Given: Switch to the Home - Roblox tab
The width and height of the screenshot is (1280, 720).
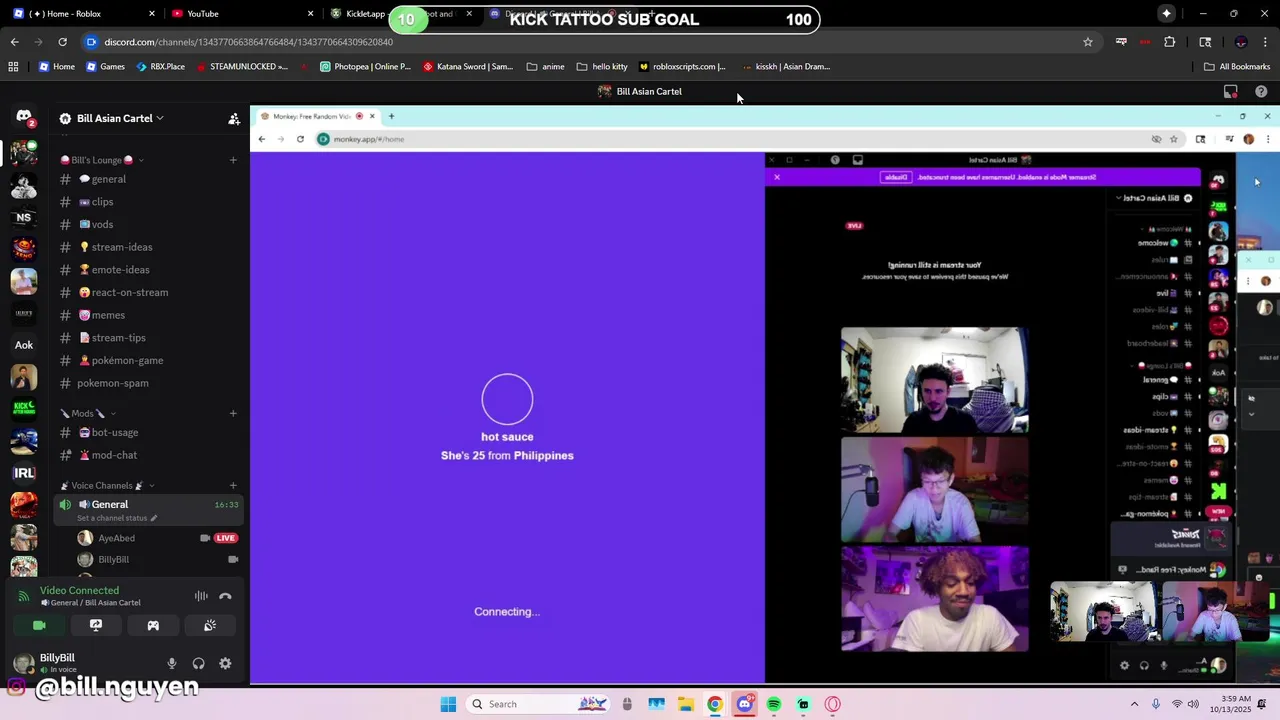Looking at the screenshot, I should [x=75, y=14].
